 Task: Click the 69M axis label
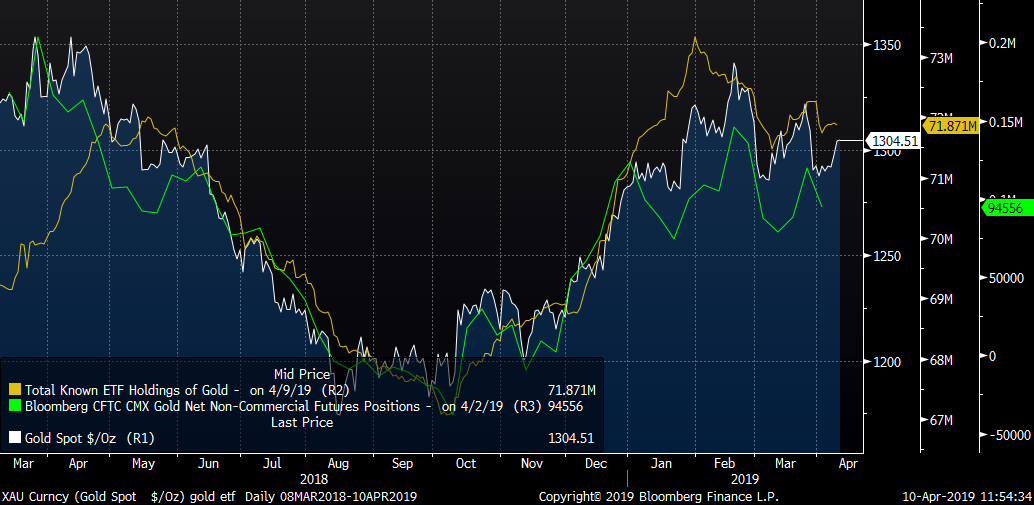[940, 300]
